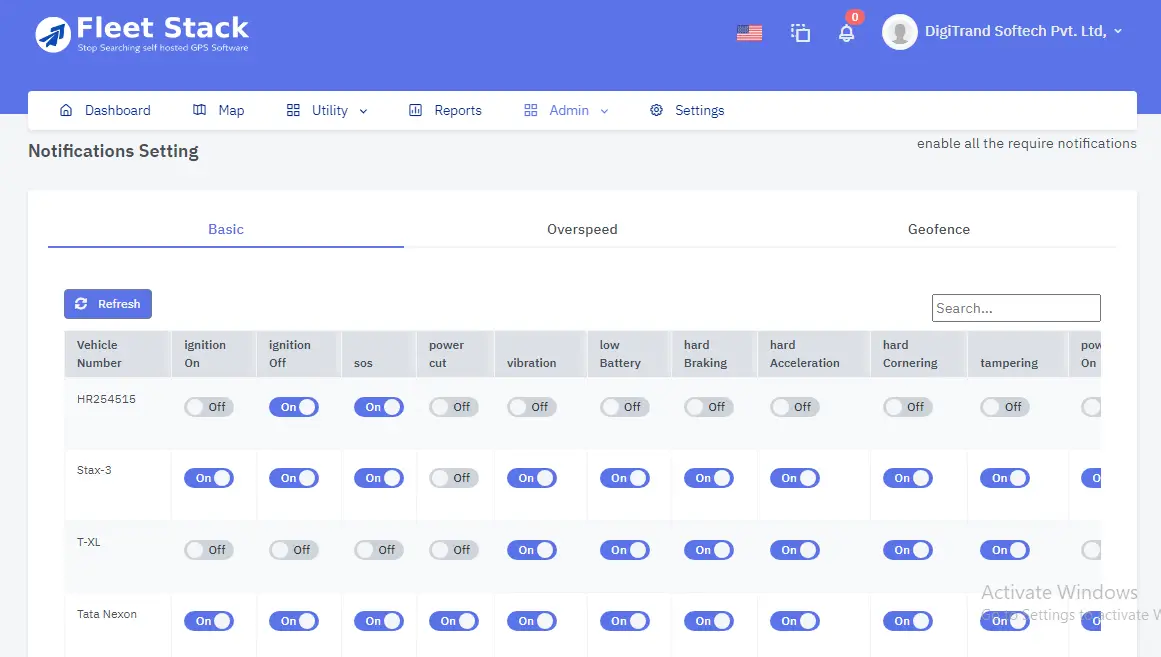Toggle hard Cornering for HR254515

point(908,407)
